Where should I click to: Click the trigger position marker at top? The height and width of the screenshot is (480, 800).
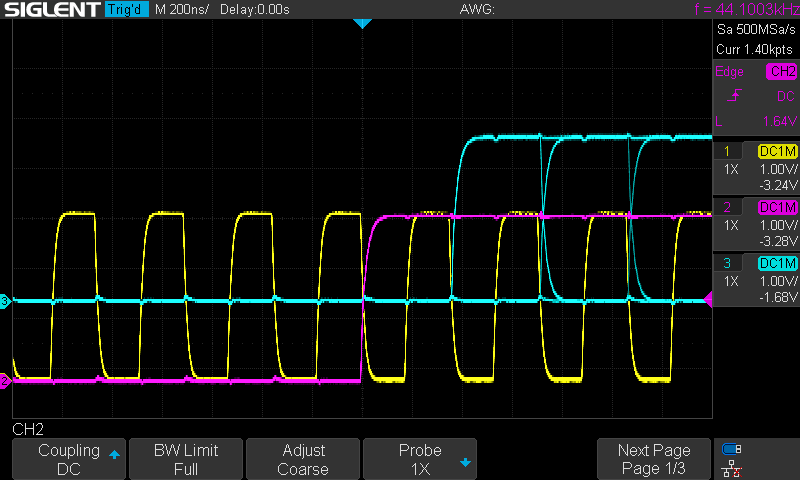coord(362,23)
